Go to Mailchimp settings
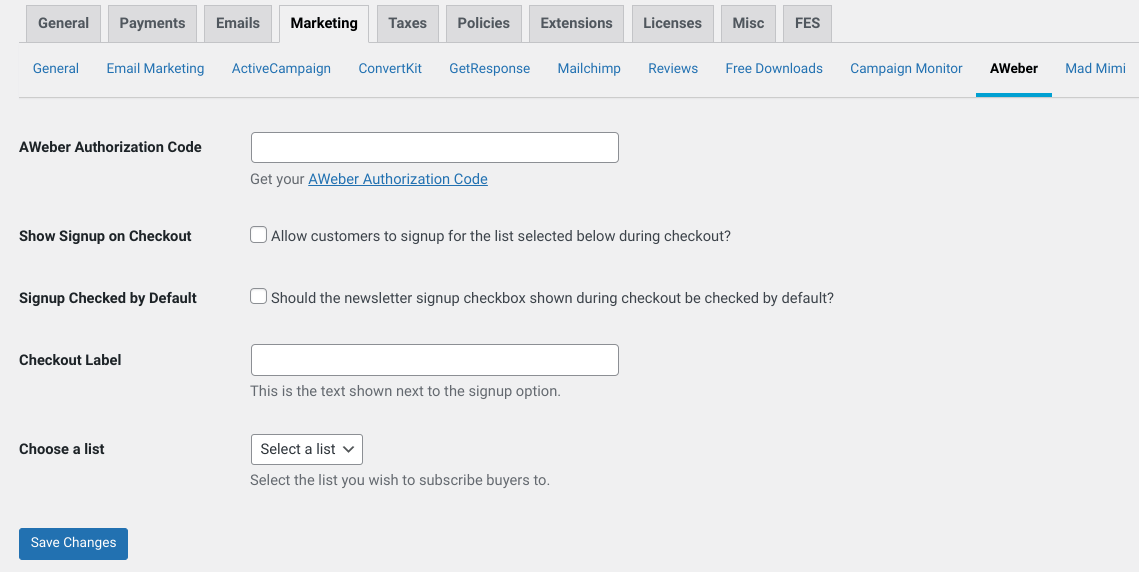 (x=589, y=68)
